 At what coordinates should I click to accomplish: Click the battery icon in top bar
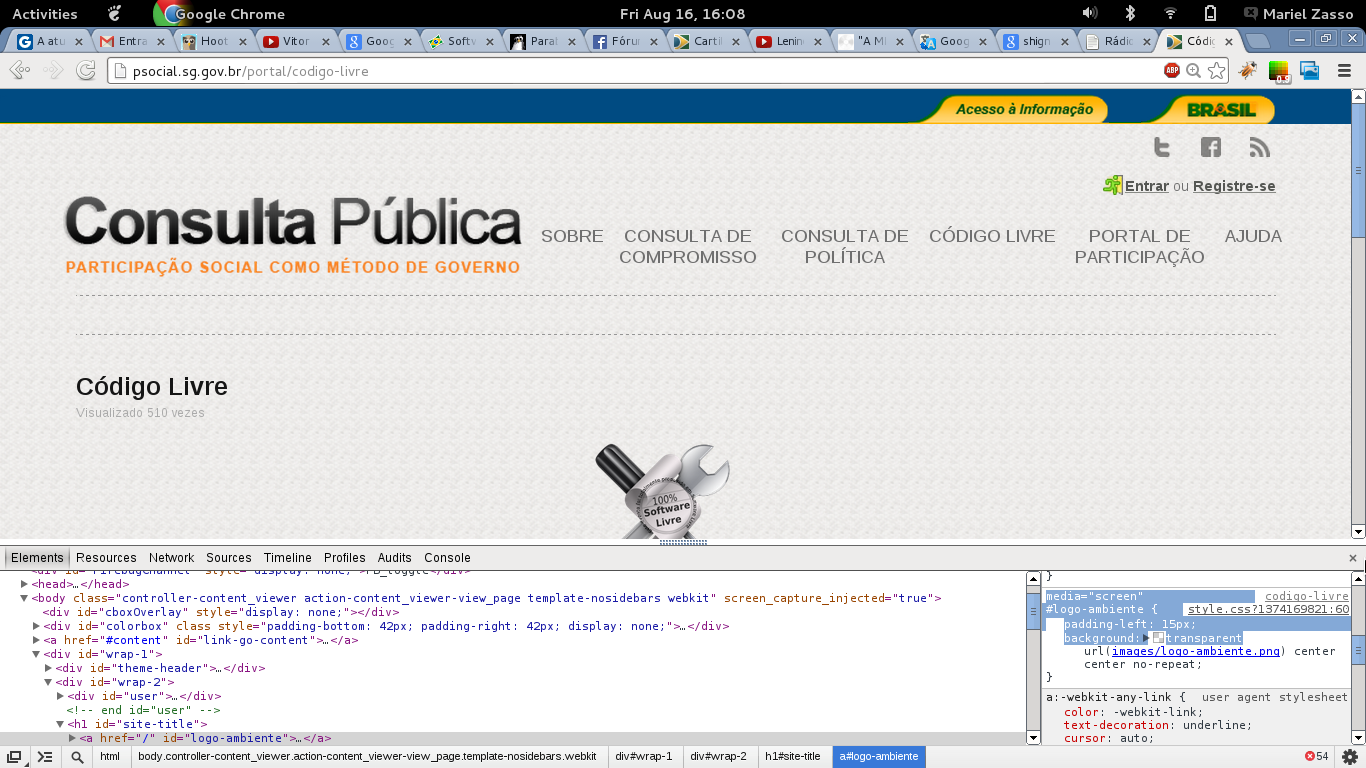point(1211,13)
